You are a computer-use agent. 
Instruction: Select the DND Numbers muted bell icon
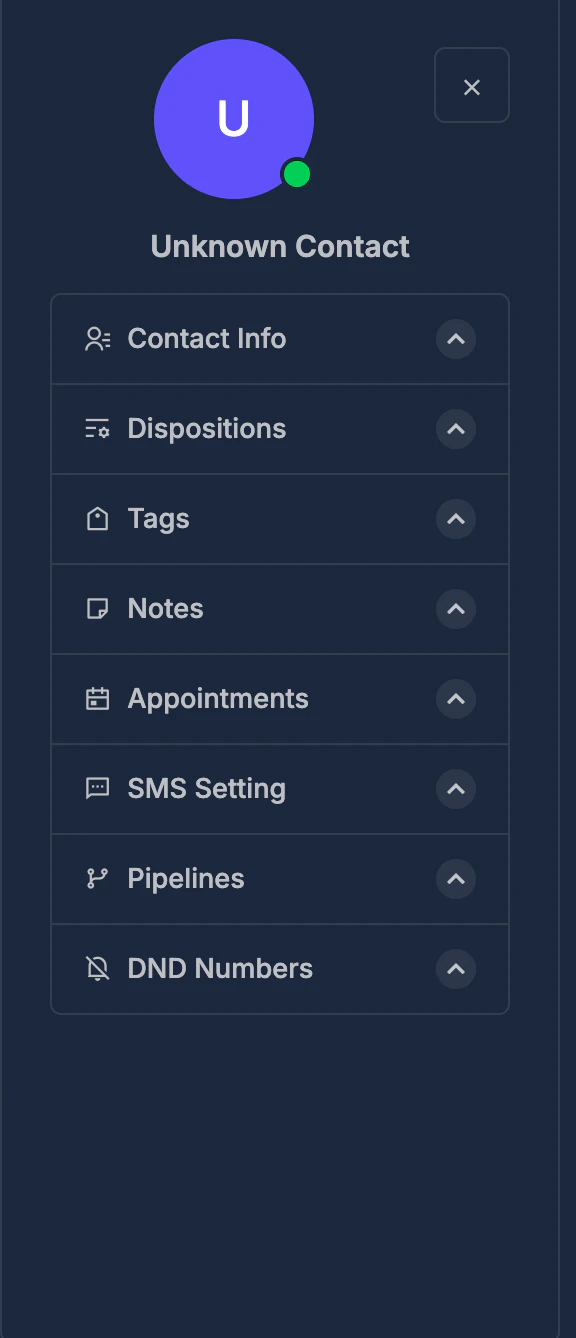coord(97,969)
